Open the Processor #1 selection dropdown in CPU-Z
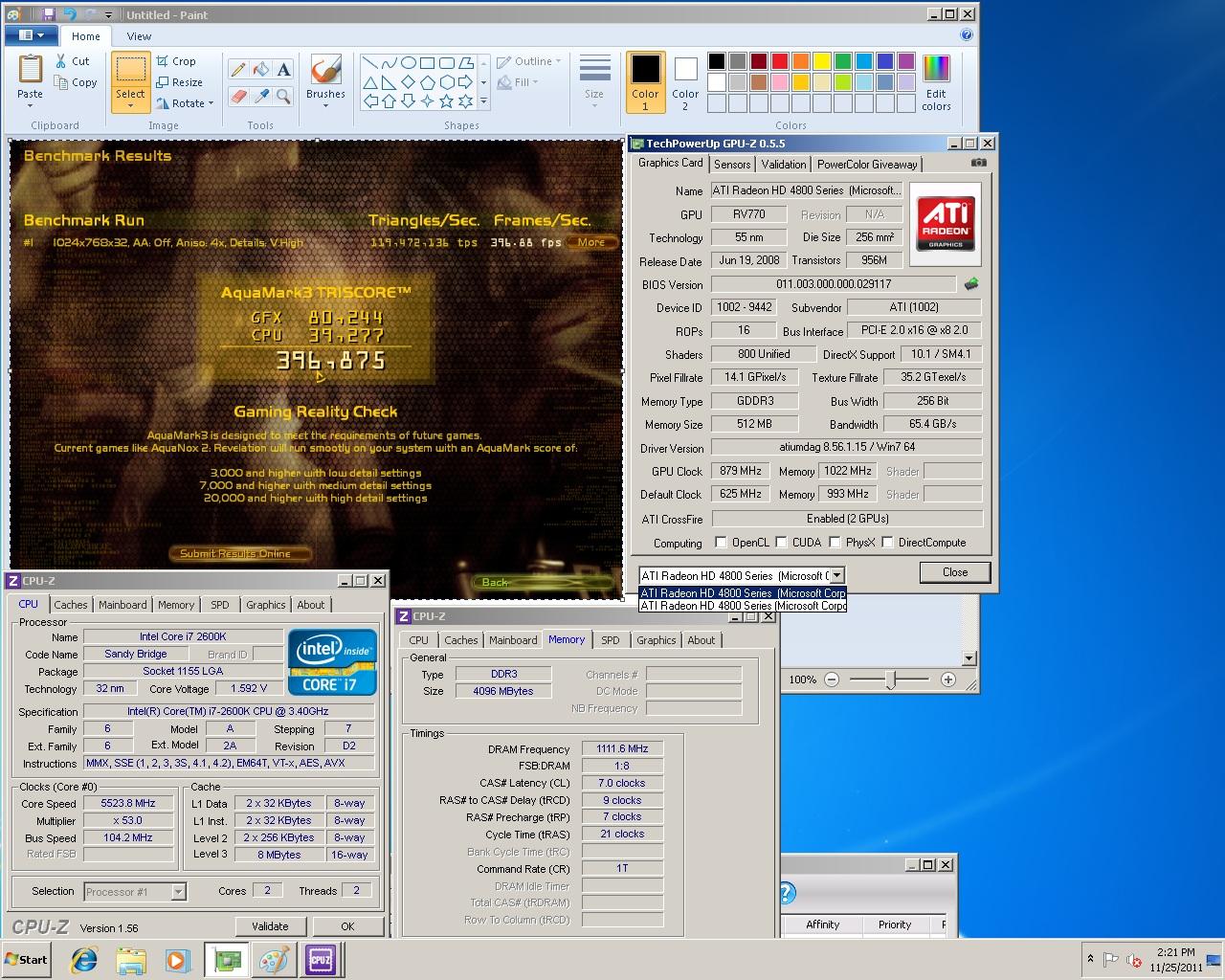The image size is (1225, 980). click(178, 892)
